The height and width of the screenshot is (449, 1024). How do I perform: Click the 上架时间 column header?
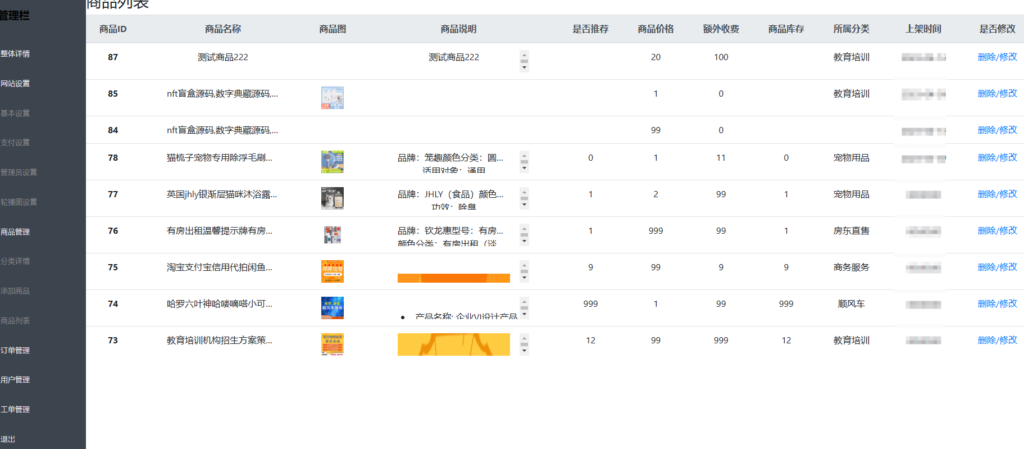click(x=923, y=29)
